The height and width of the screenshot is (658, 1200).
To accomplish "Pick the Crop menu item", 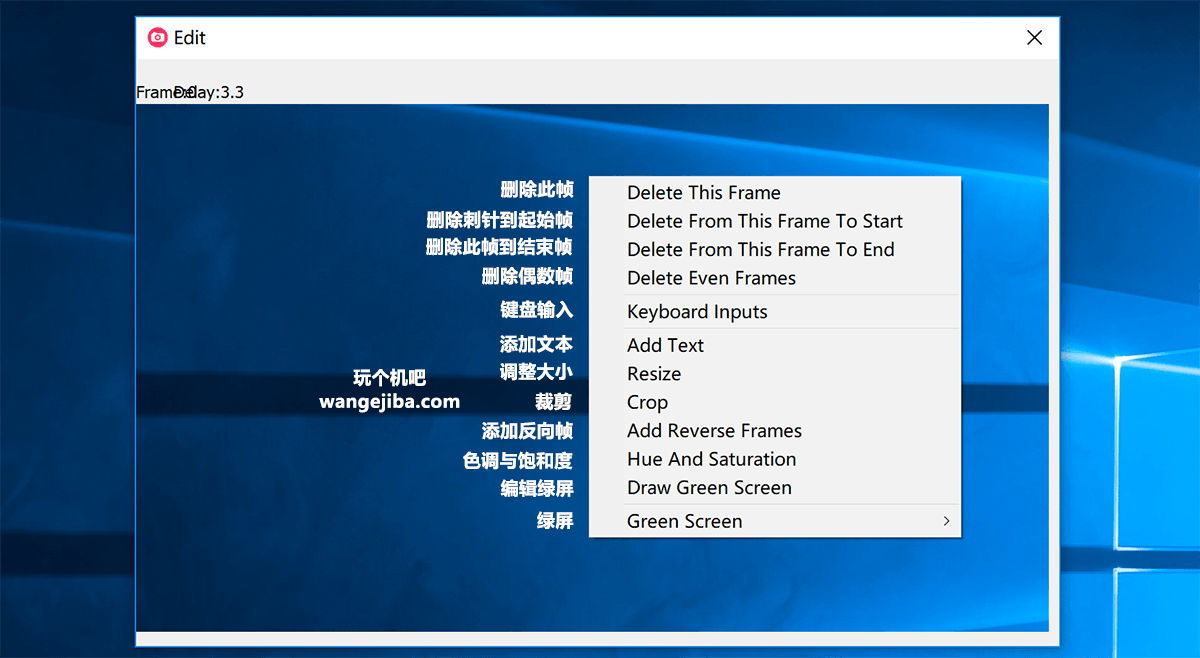I will [x=647, y=402].
